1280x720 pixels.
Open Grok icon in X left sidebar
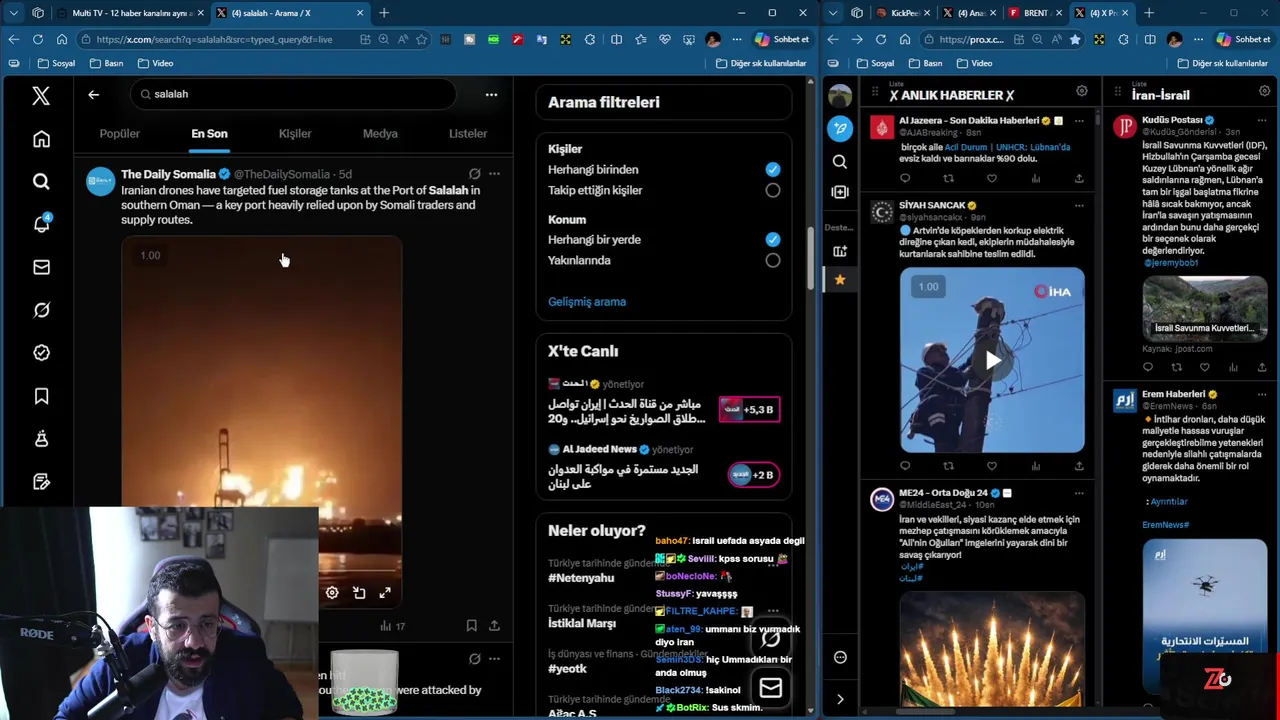click(x=41, y=310)
